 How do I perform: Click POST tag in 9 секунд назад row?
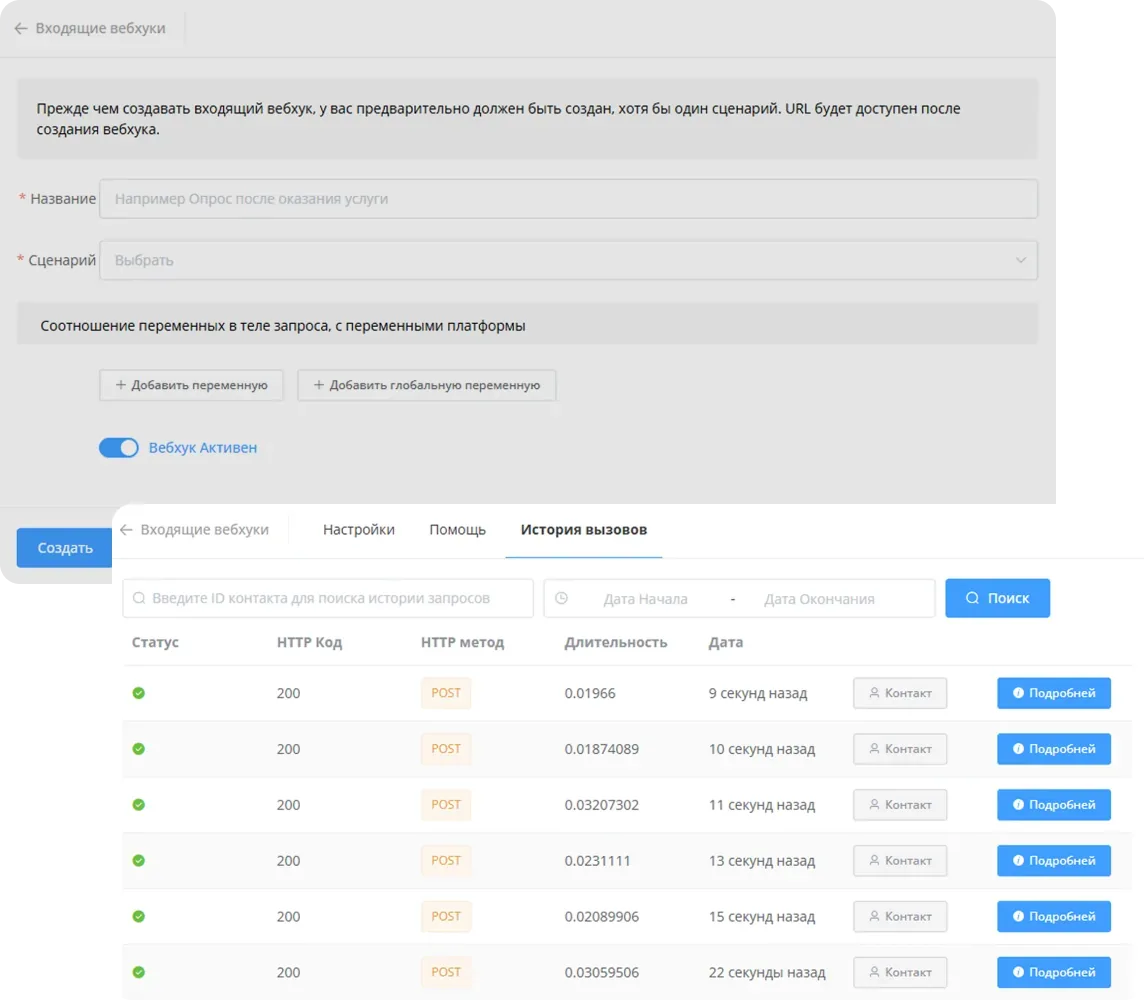pos(446,693)
